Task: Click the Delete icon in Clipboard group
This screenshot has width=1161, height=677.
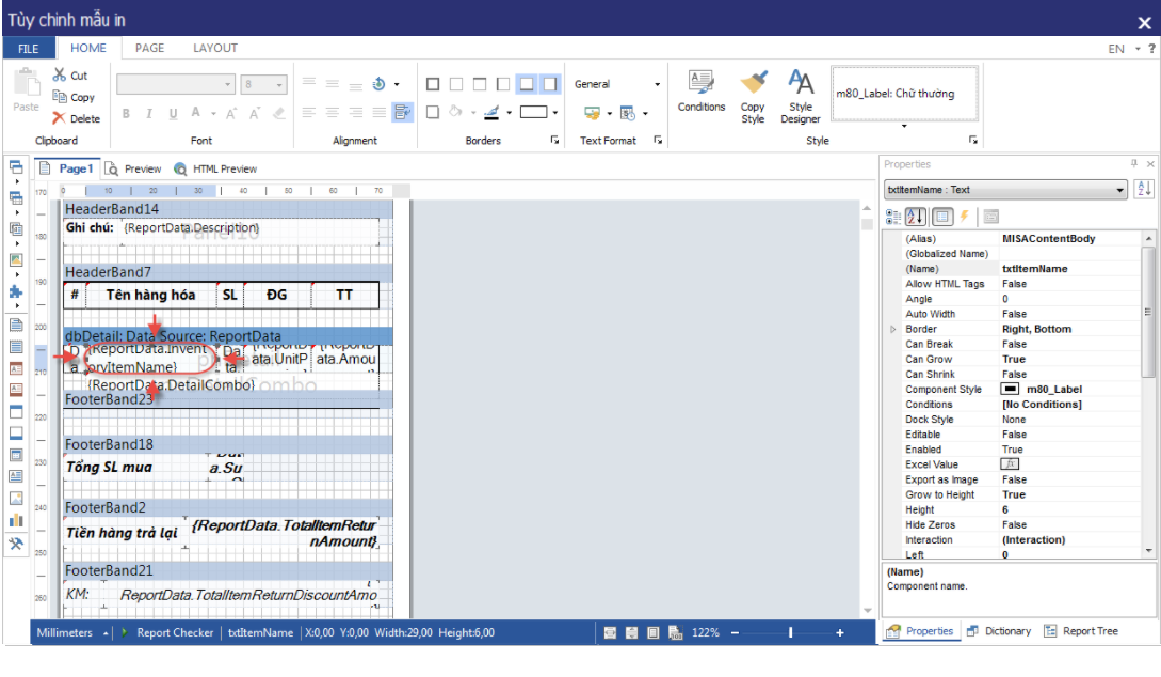Action: (60, 118)
